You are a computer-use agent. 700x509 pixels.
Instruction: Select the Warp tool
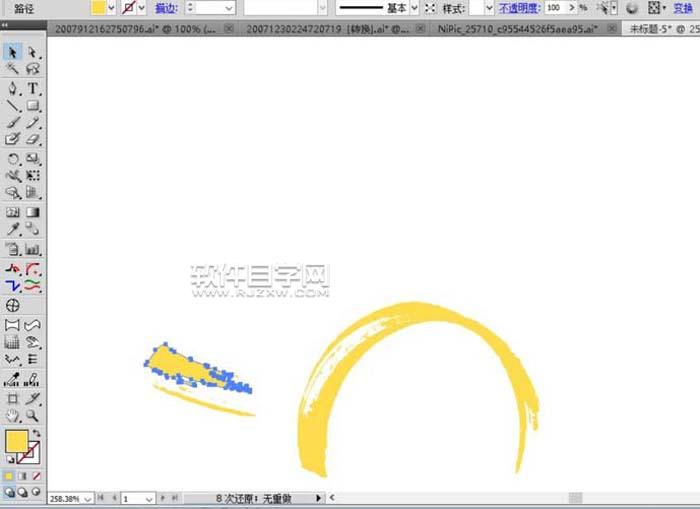coord(12,175)
